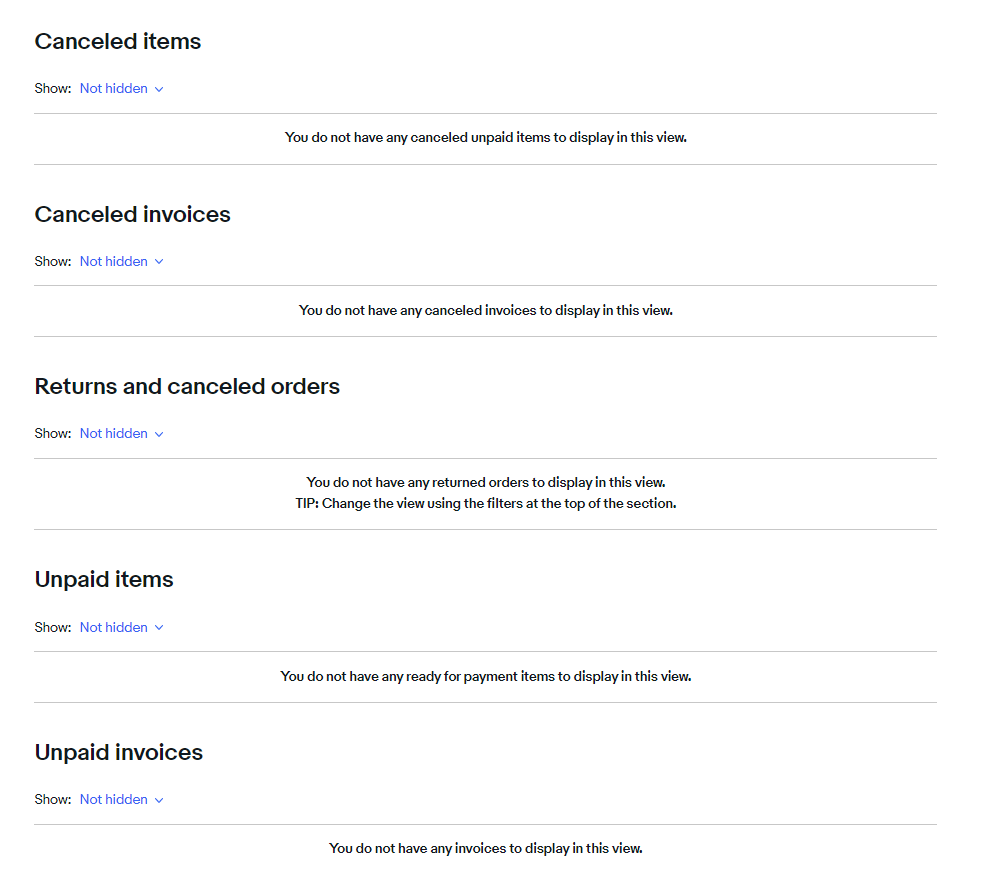Open Returns and canceled orders "Not hidden" filter
This screenshot has width=983, height=886.
(x=114, y=434)
